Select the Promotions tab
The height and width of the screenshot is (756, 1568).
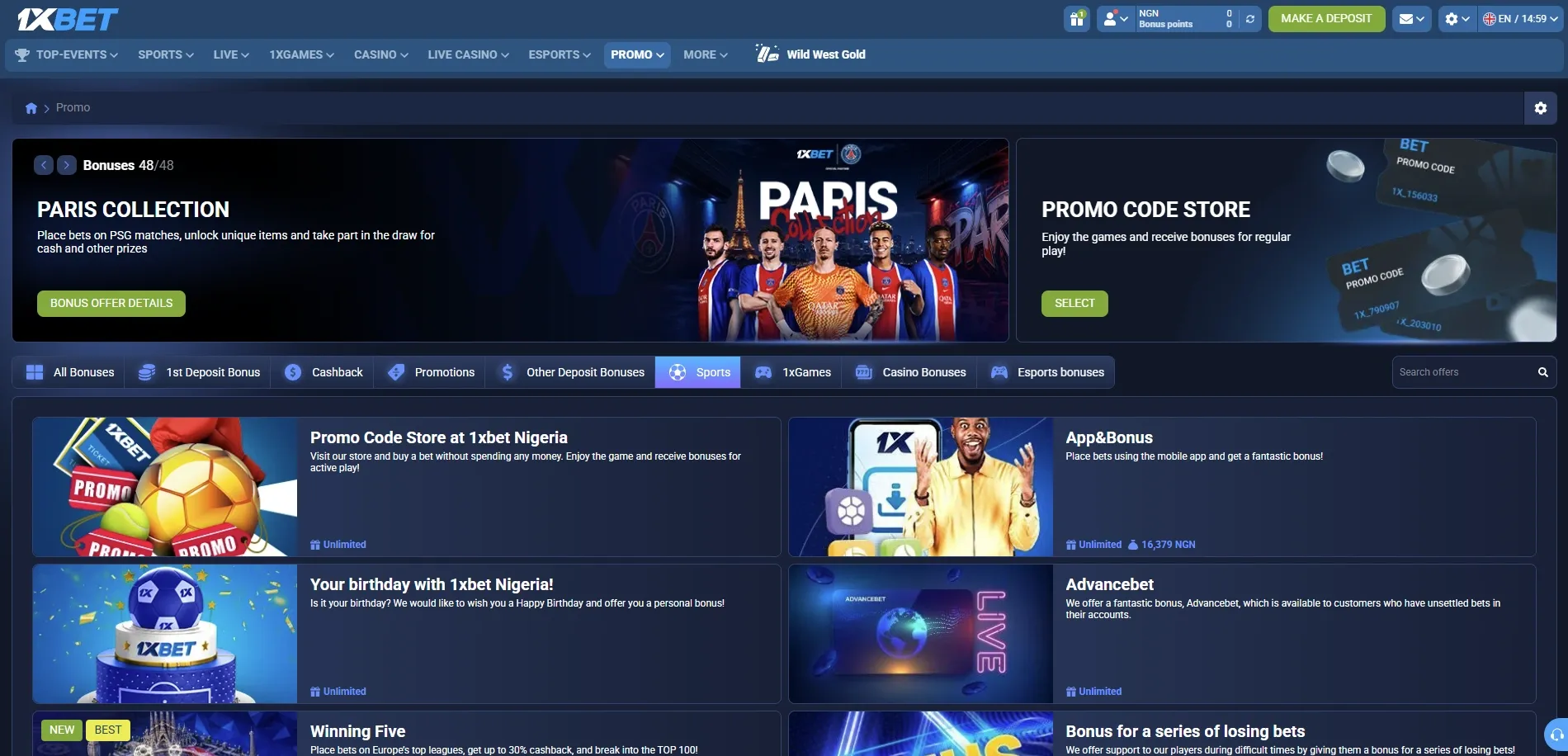(430, 372)
